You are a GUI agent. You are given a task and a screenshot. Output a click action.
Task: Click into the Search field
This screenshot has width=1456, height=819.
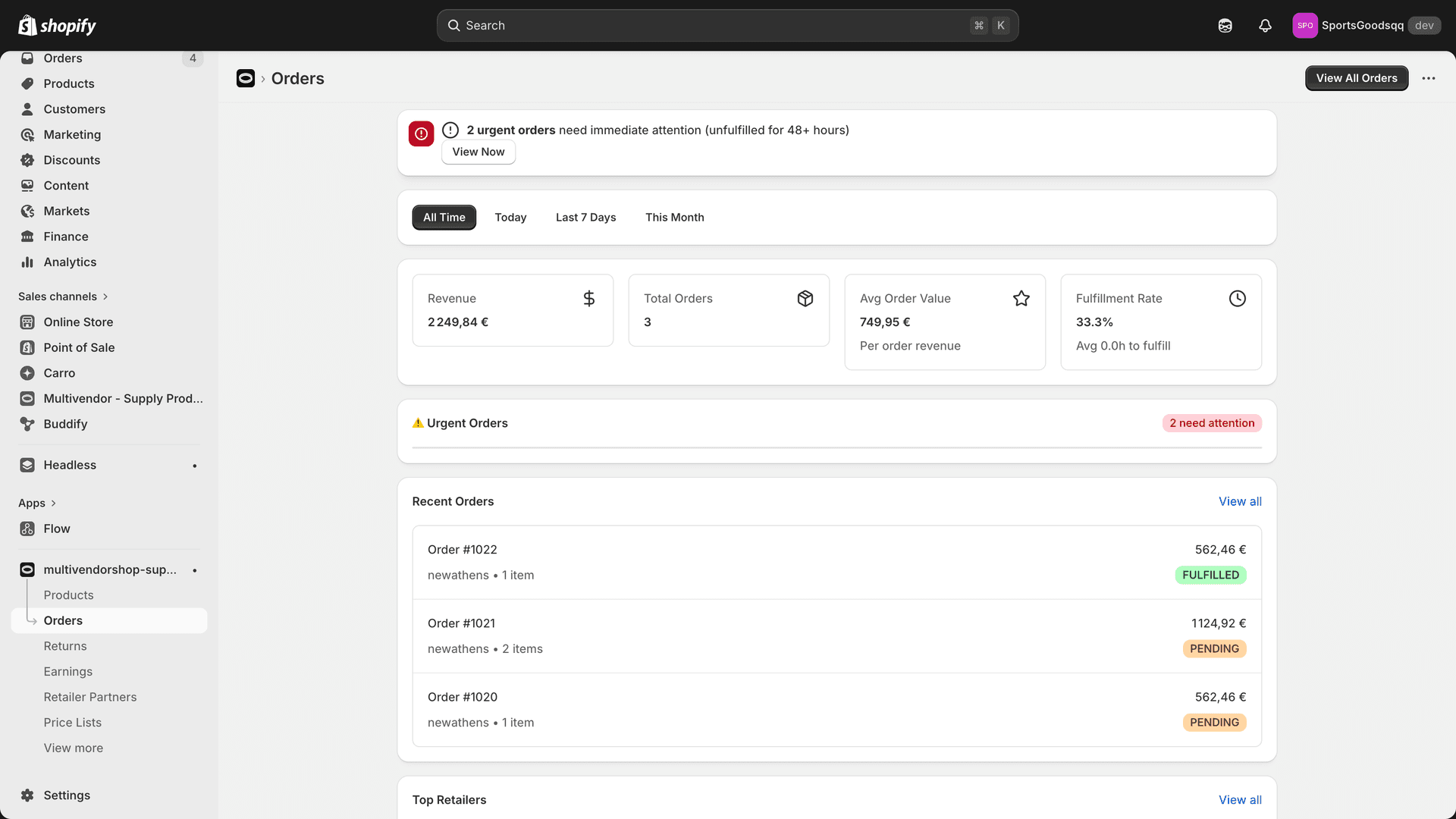coord(728,25)
